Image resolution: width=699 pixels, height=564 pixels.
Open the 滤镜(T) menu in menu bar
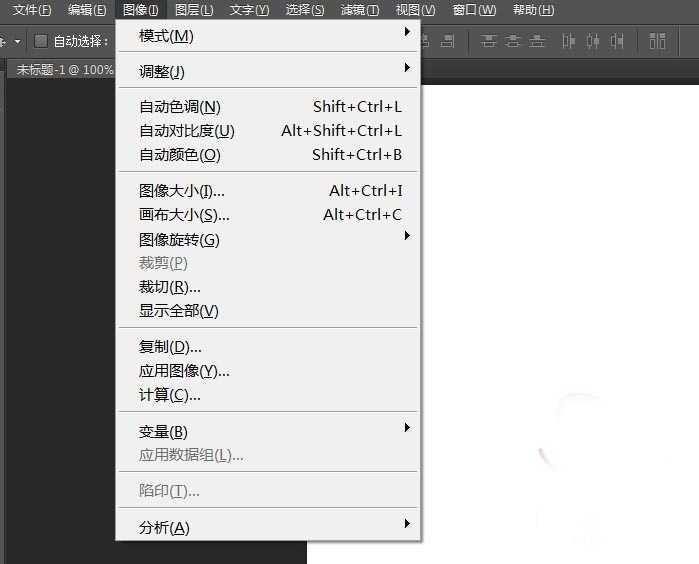click(x=359, y=10)
